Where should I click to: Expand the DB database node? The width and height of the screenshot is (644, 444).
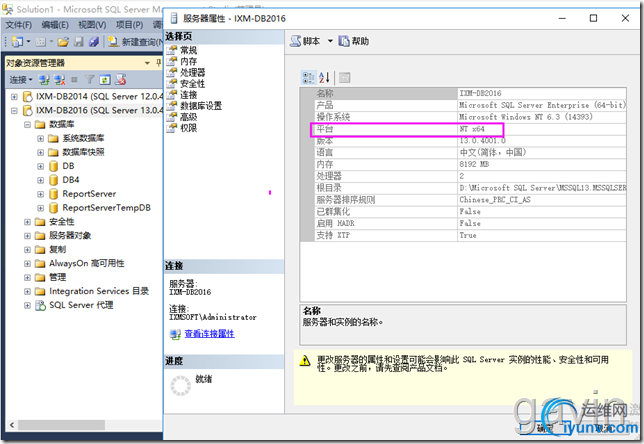click(41, 166)
